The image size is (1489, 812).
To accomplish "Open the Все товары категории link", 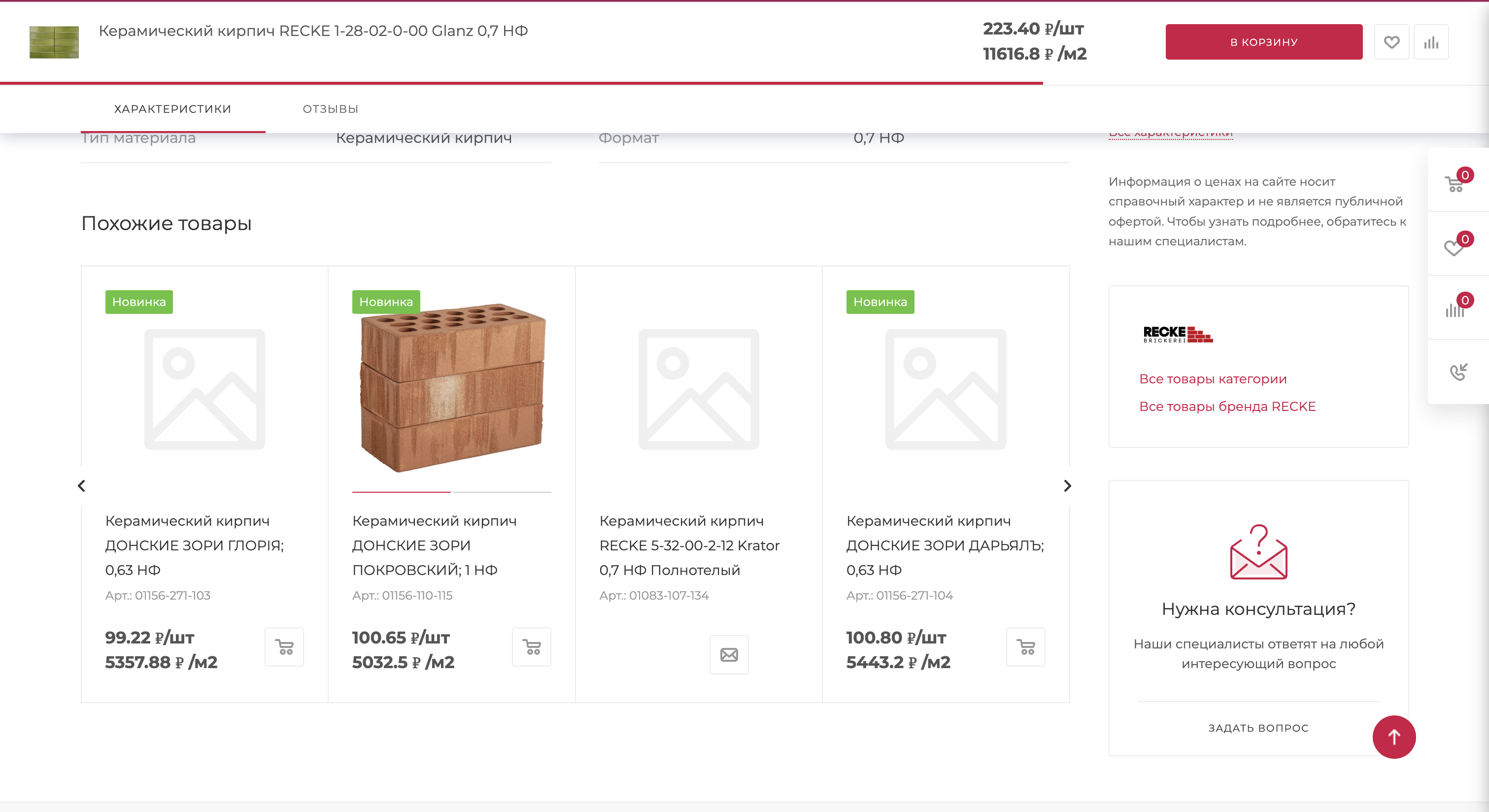I will (1212, 378).
